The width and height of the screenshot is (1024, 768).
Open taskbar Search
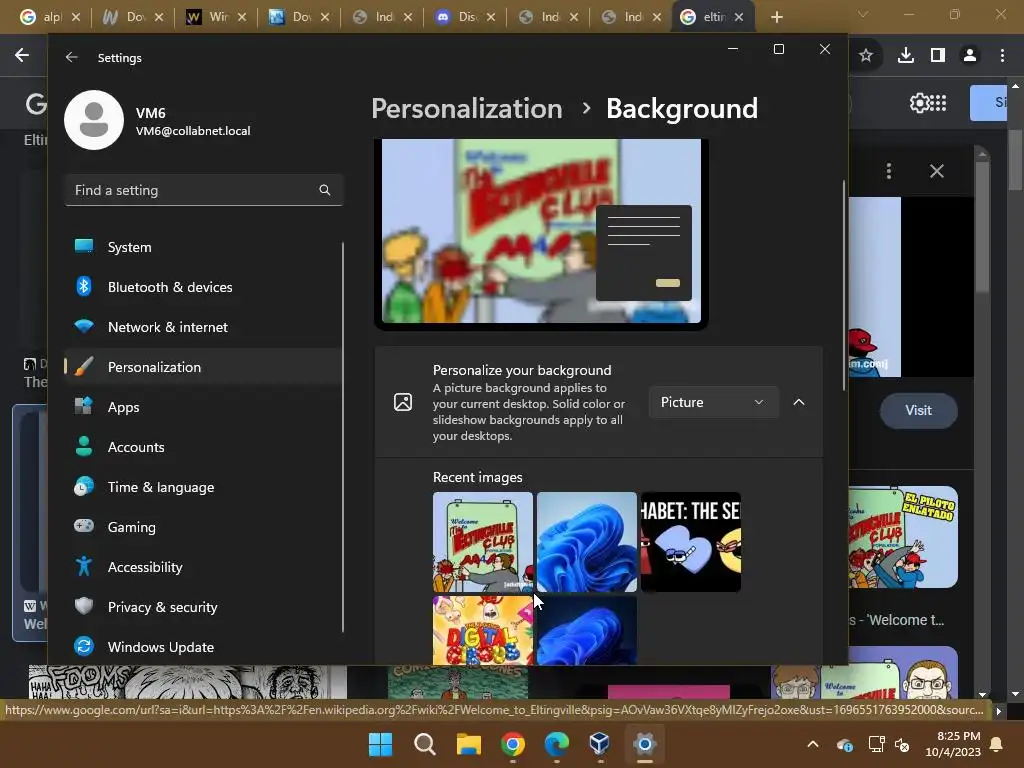424,744
